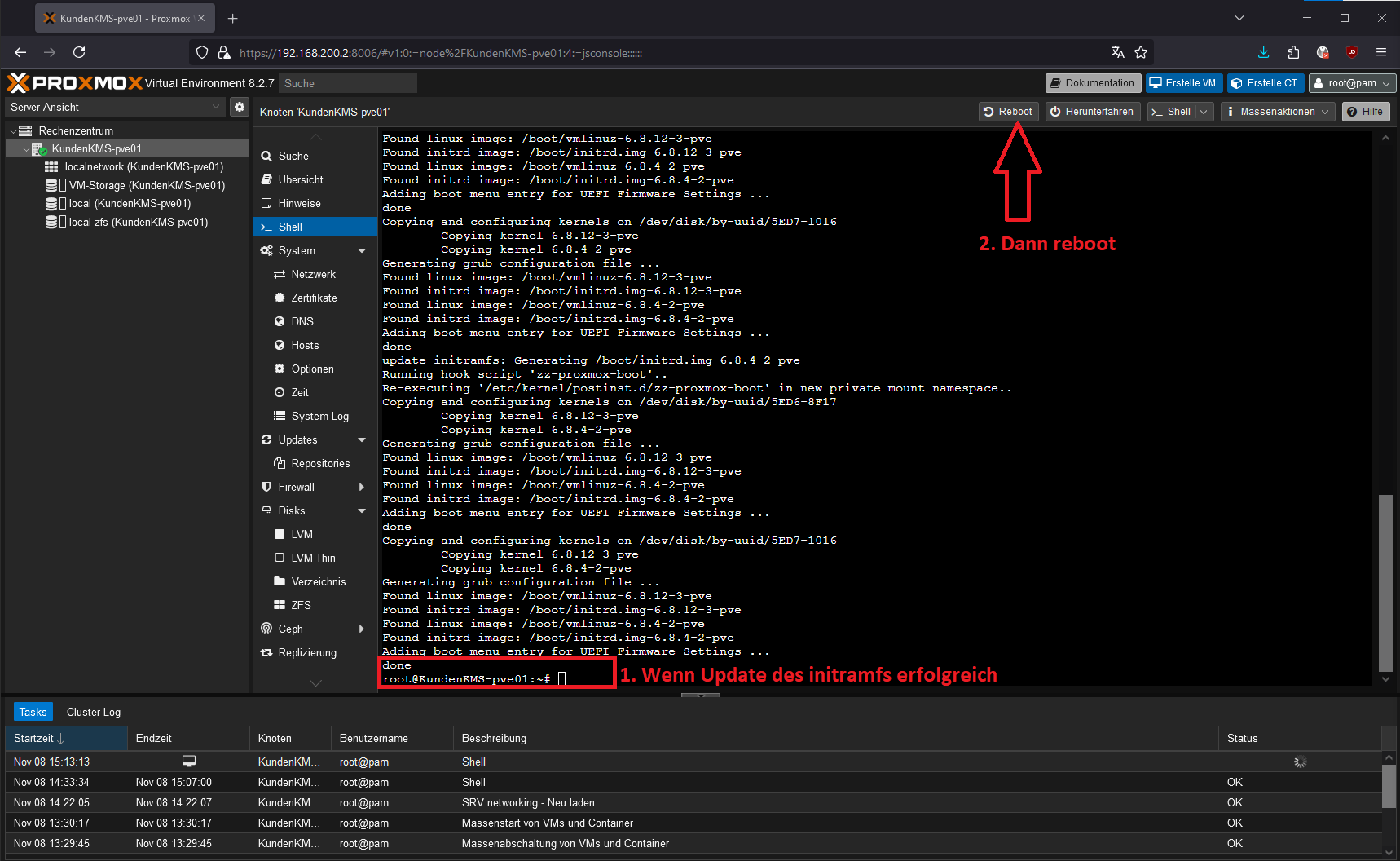The width and height of the screenshot is (1400, 861).
Task: Click the Server-Ansicht settings gear icon
Action: (x=239, y=107)
